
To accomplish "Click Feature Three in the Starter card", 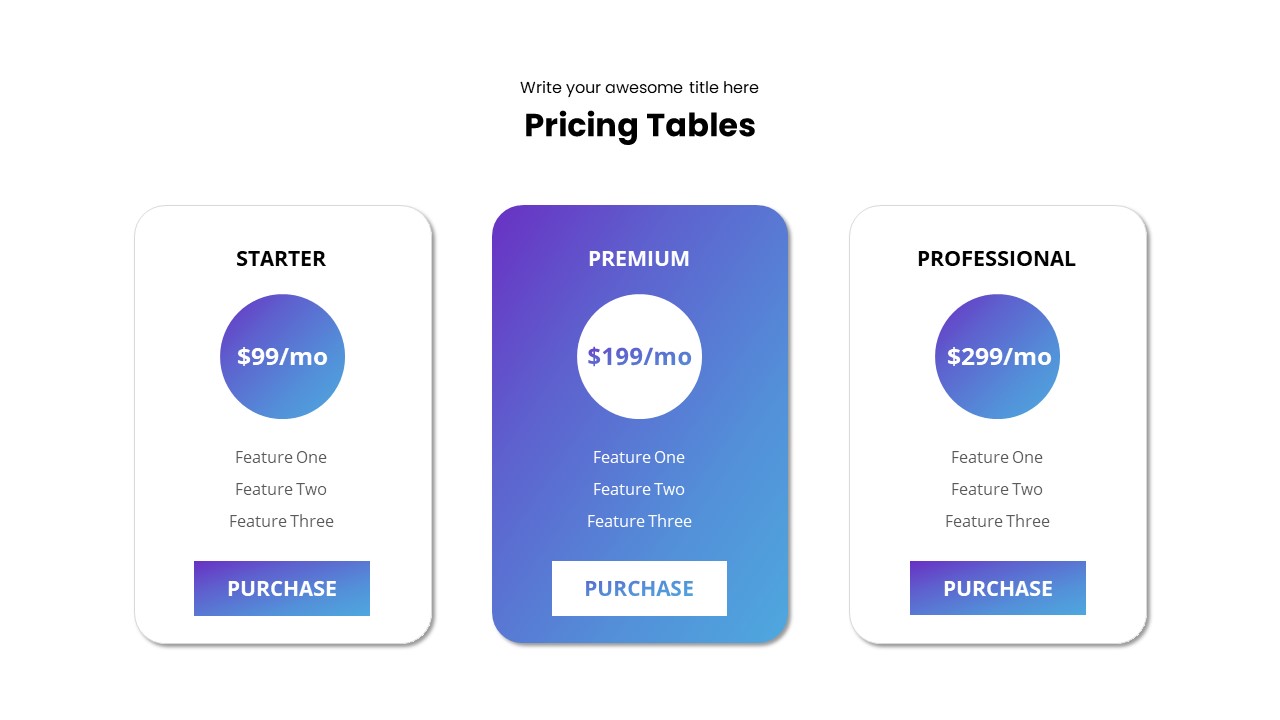I will click(281, 521).
